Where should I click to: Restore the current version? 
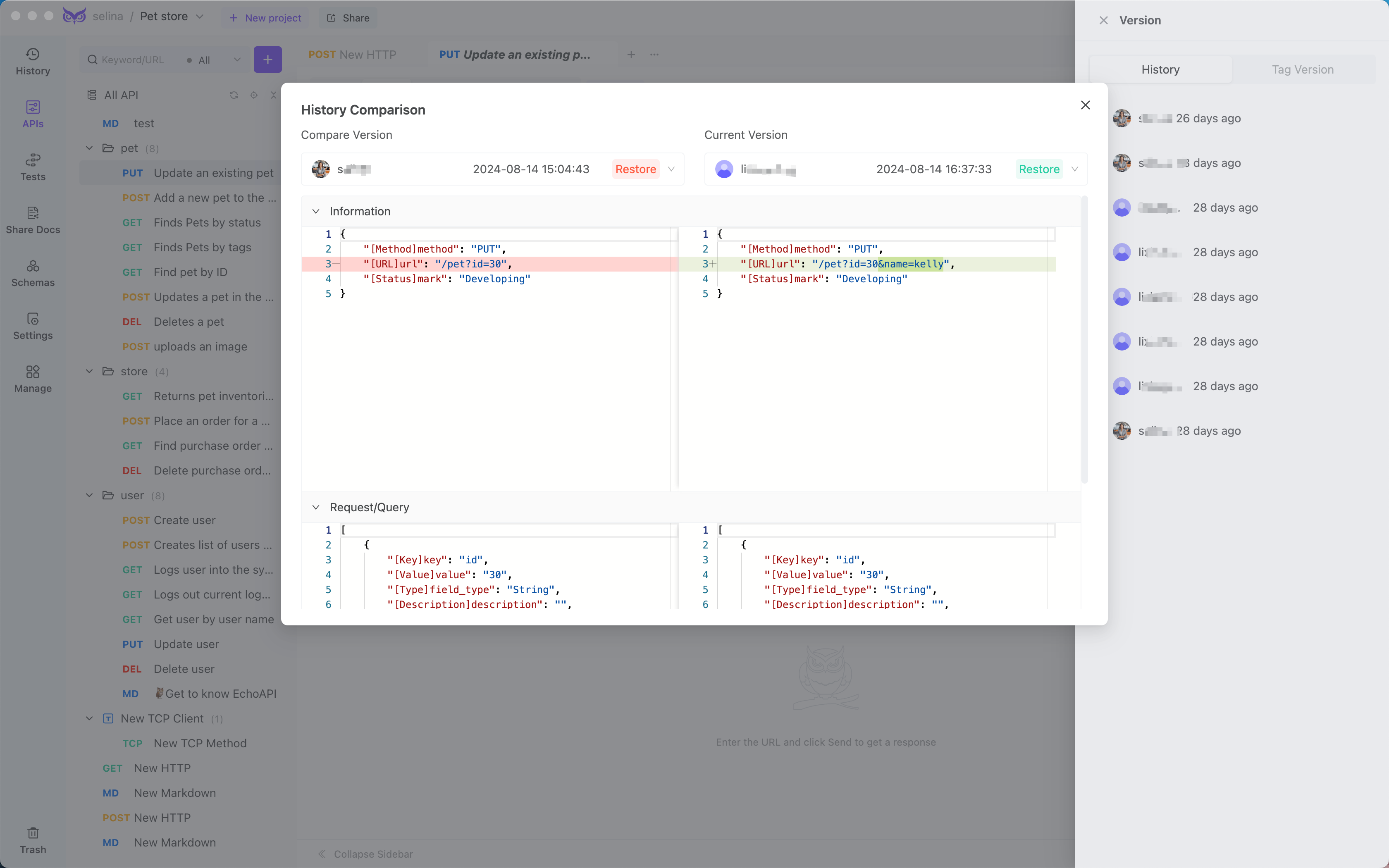click(x=1039, y=169)
